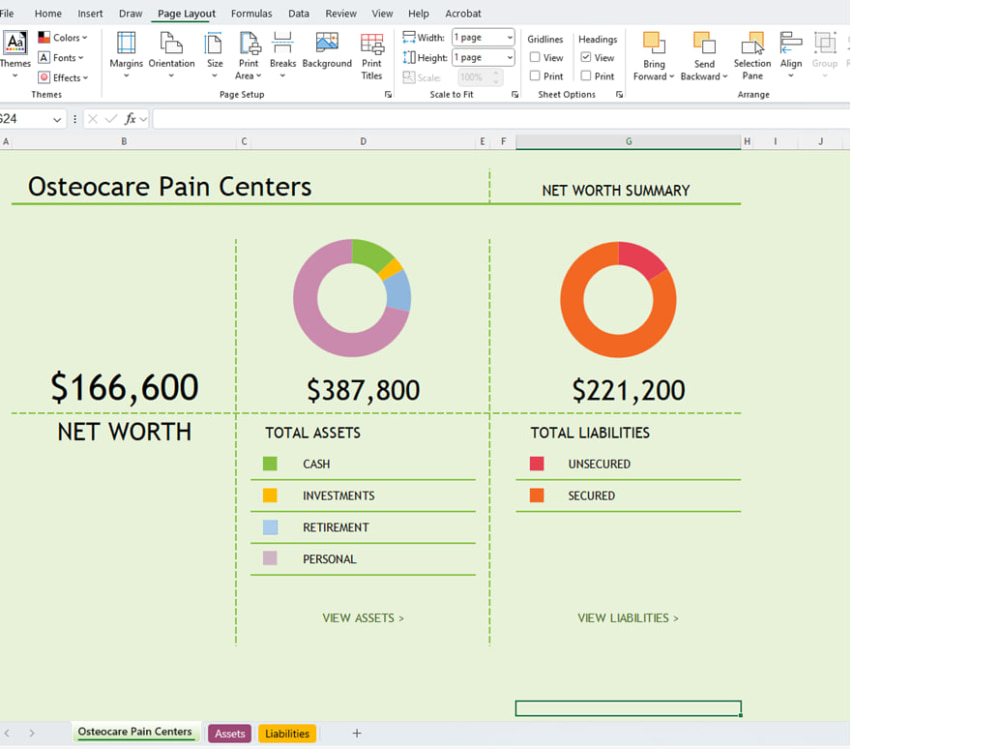Open Page Setup dialog launcher

(x=388, y=94)
